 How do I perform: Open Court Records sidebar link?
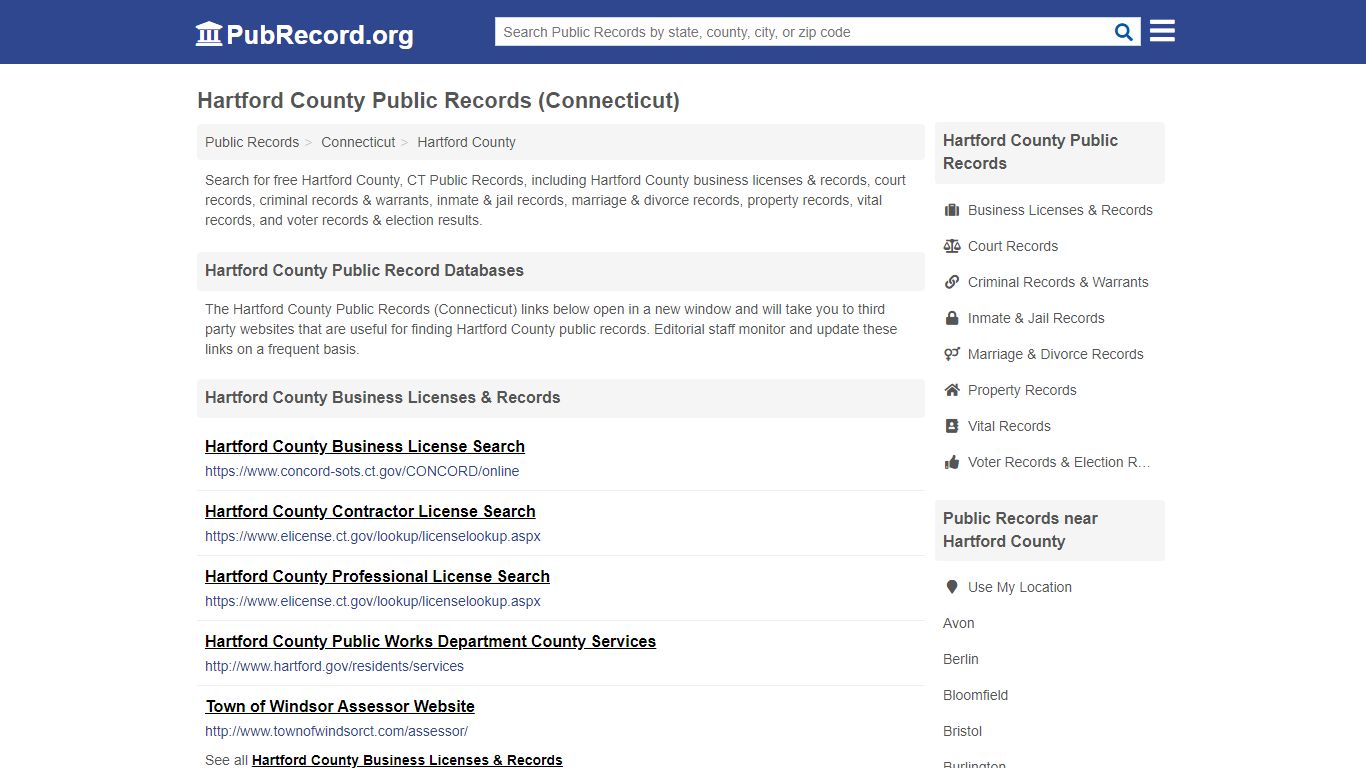tap(1013, 246)
